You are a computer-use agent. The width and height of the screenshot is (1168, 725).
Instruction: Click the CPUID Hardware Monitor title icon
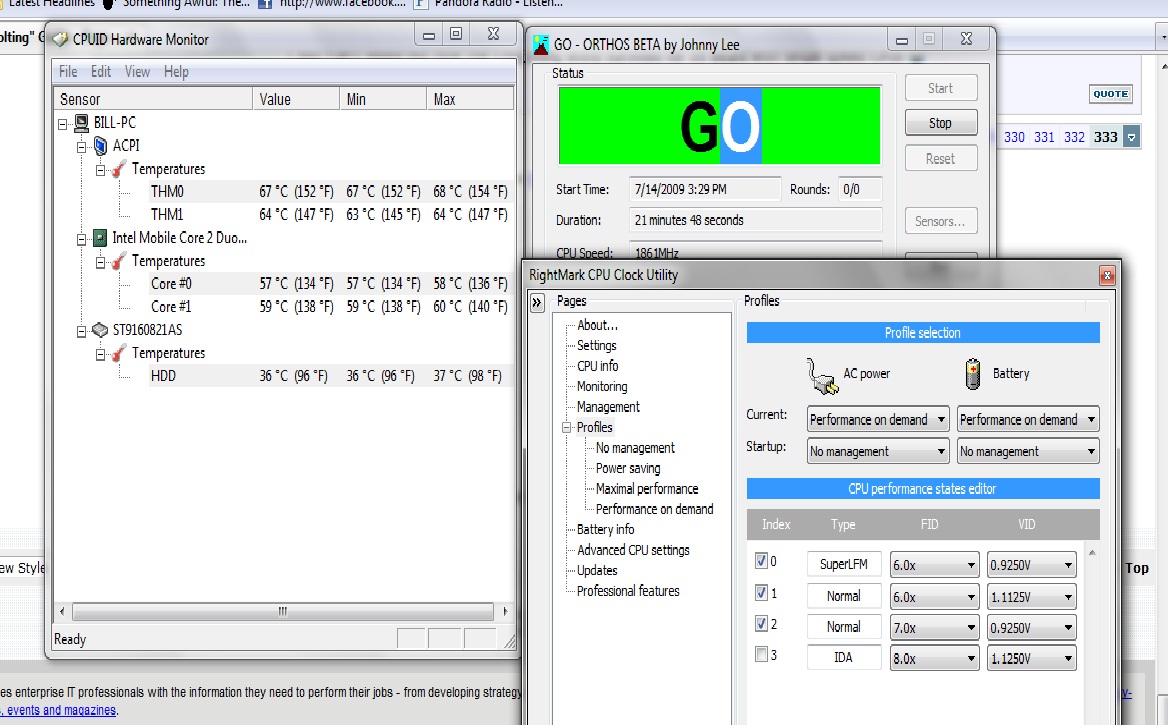tap(60, 39)
